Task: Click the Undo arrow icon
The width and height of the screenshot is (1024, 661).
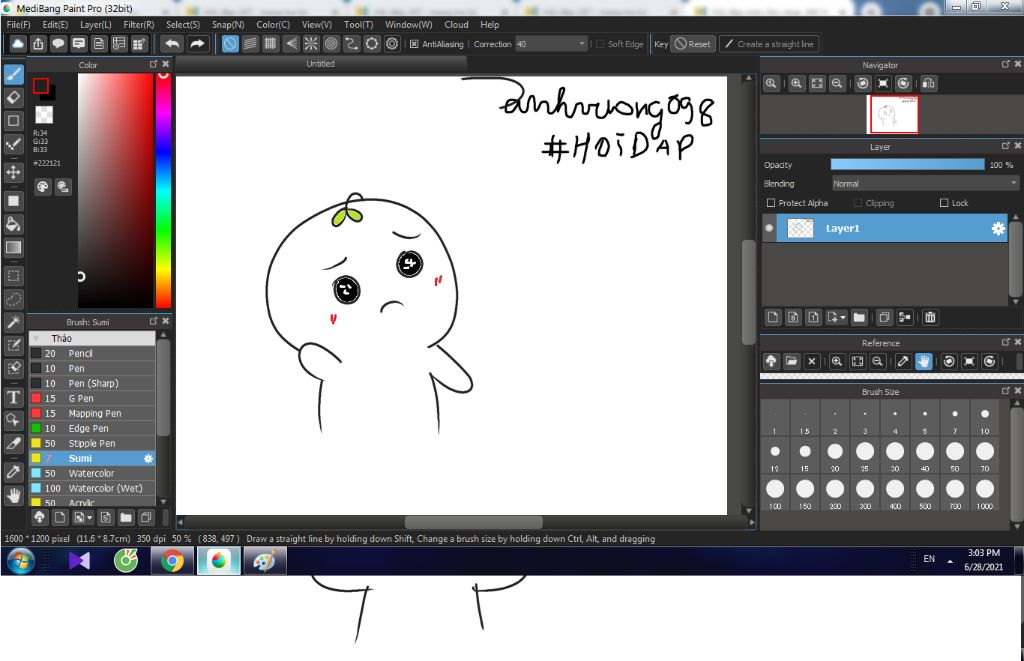Action: click(172, 44)
